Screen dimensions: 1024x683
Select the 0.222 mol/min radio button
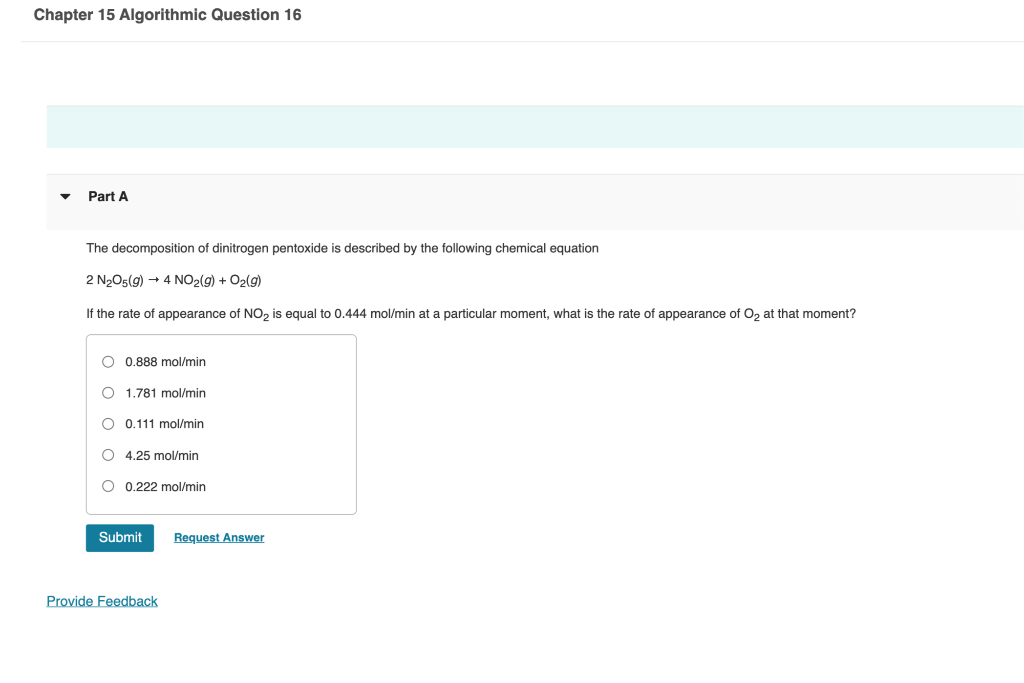107,486
